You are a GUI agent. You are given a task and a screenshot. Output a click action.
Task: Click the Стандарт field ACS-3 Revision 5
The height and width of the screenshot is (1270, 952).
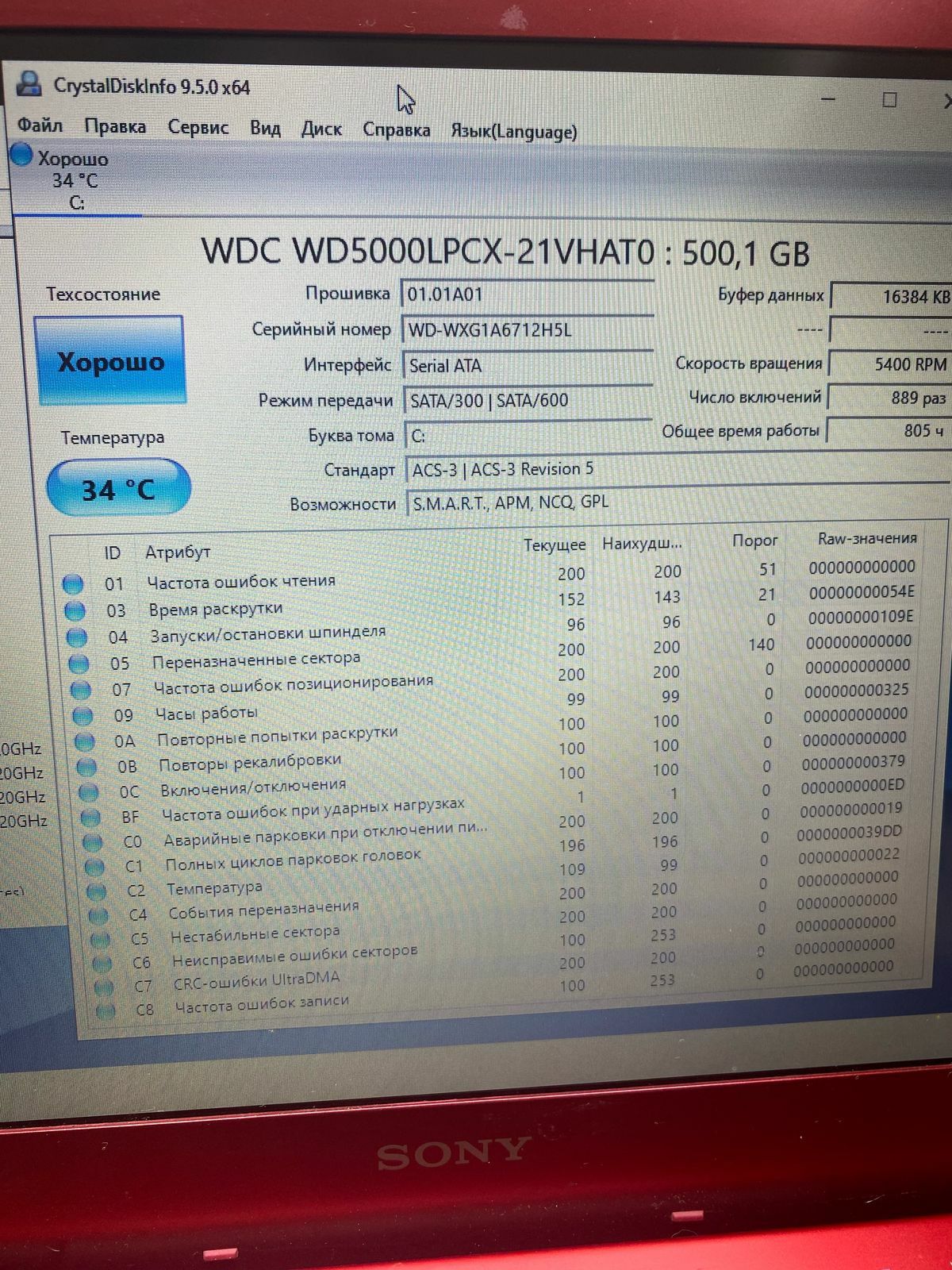pyautogui.click(x=678, y=469)
